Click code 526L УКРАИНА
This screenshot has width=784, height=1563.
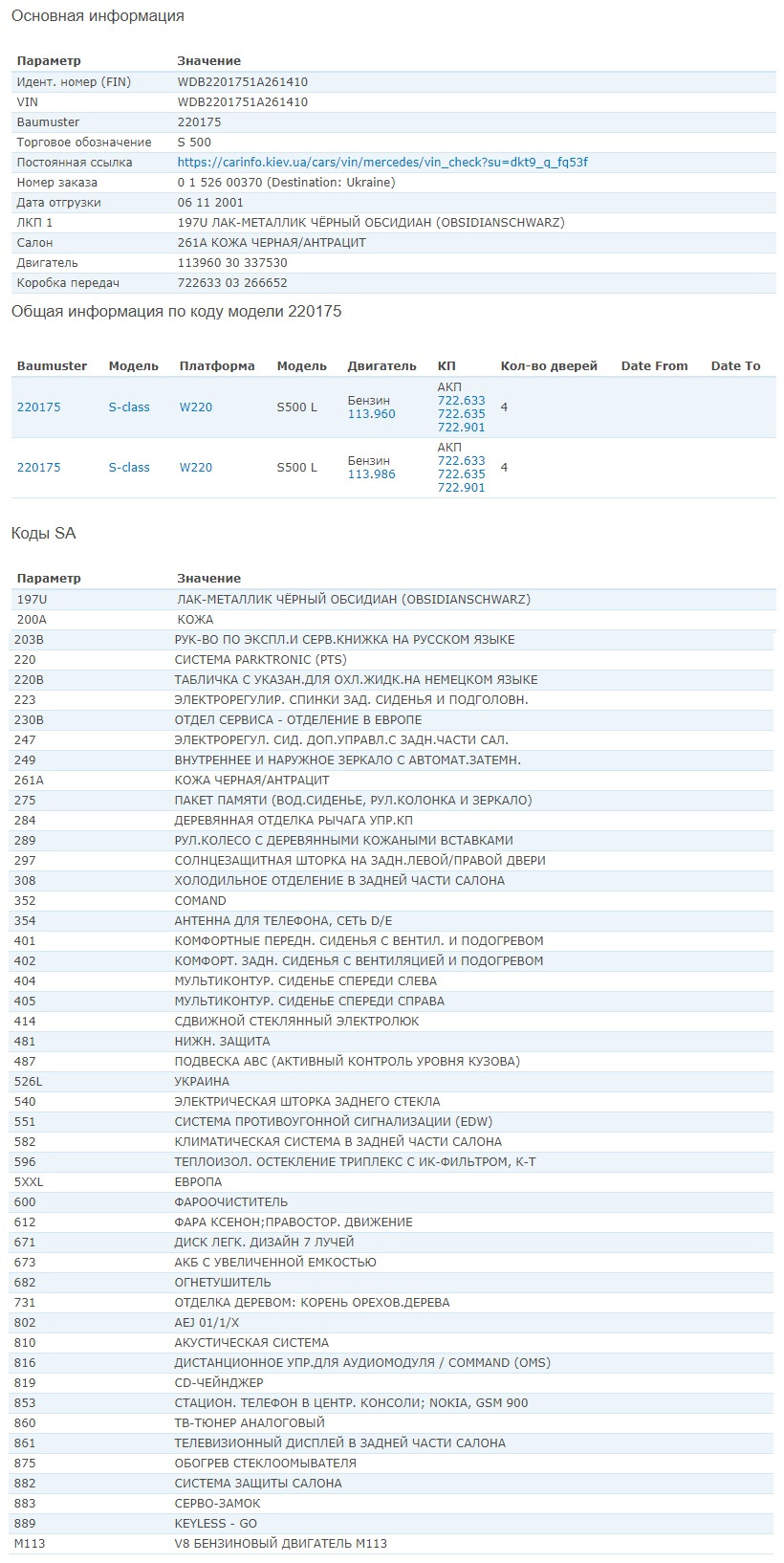[x=392, y=1082]
